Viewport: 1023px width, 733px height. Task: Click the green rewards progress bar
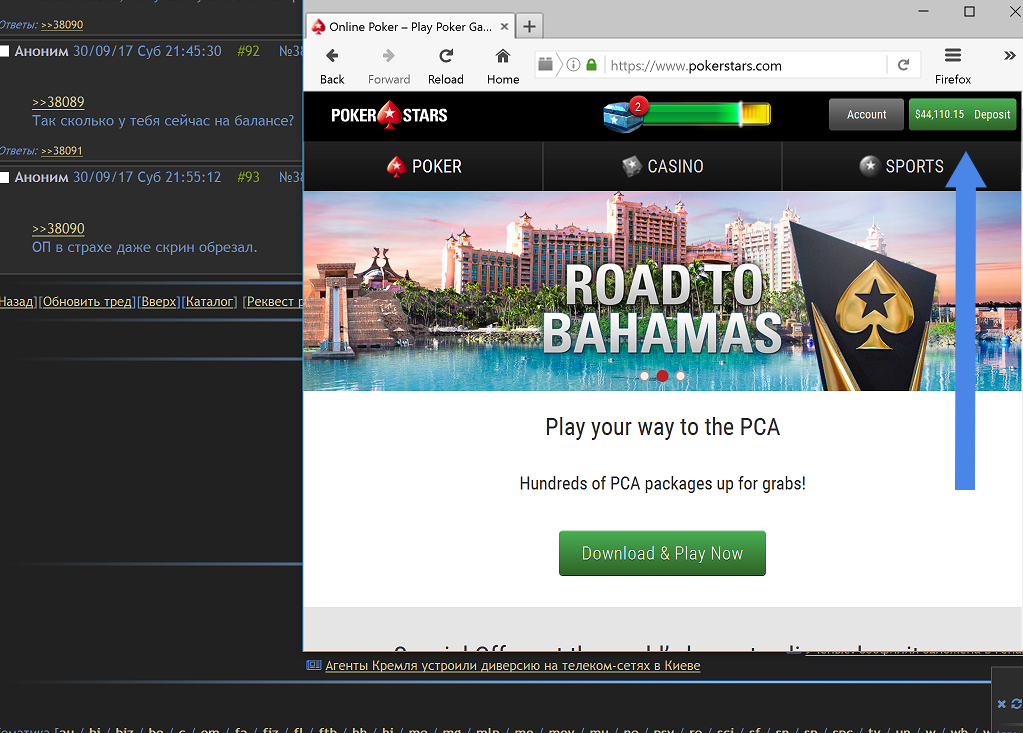coord(706,114)
